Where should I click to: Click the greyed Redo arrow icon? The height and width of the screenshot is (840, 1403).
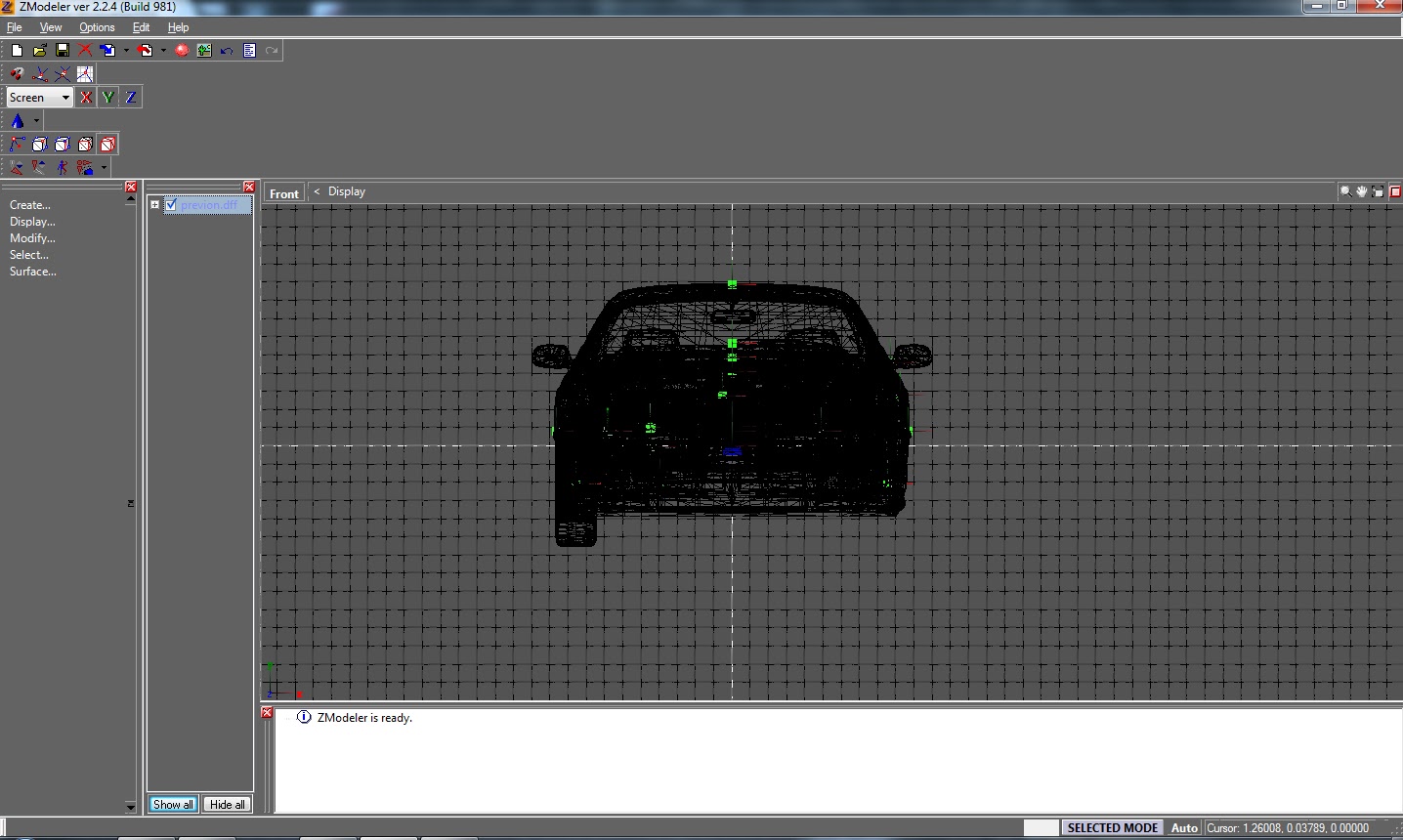click(x=272, y=50)
